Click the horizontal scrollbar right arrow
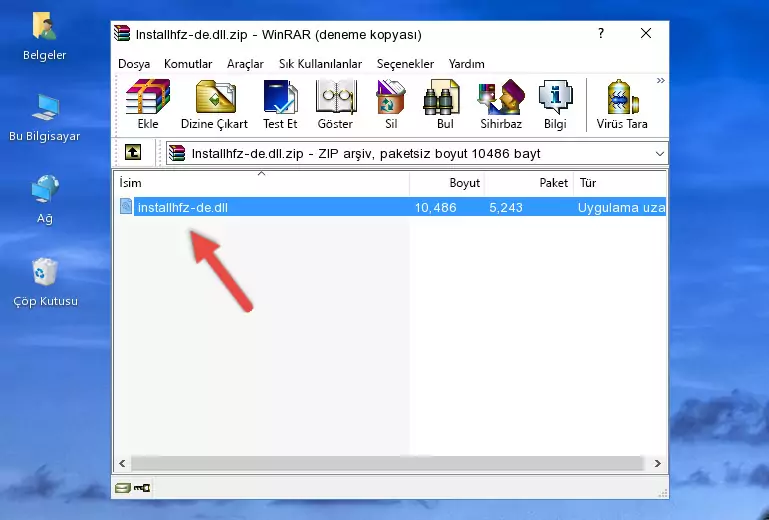Viewport: 769px width, 520px height. point(658,463)
